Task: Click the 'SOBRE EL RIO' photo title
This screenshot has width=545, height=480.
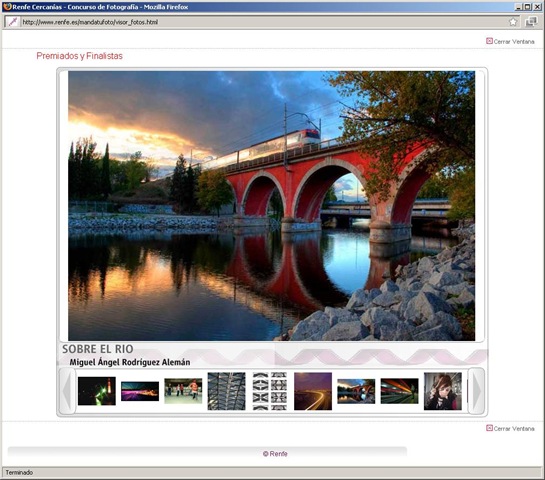Action: pyautogui.click(x=98, y=349)
